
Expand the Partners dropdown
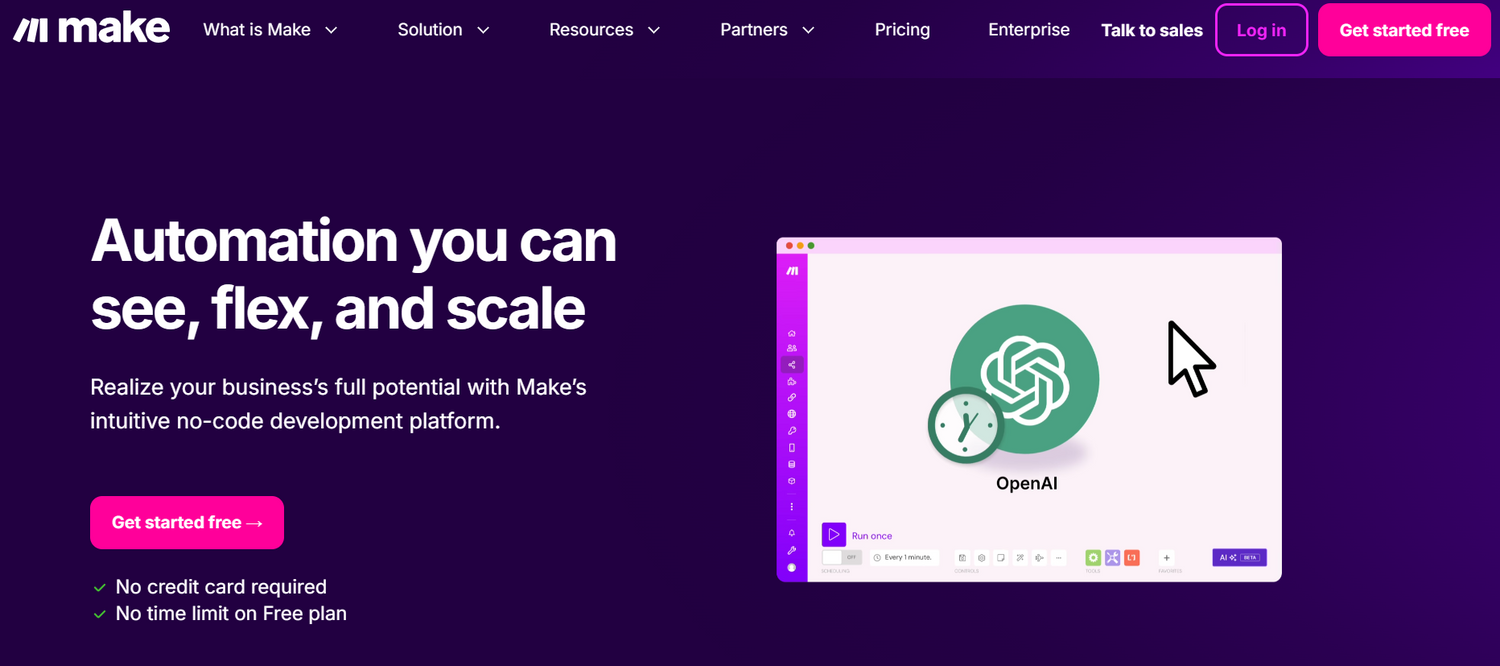(767, 30)
